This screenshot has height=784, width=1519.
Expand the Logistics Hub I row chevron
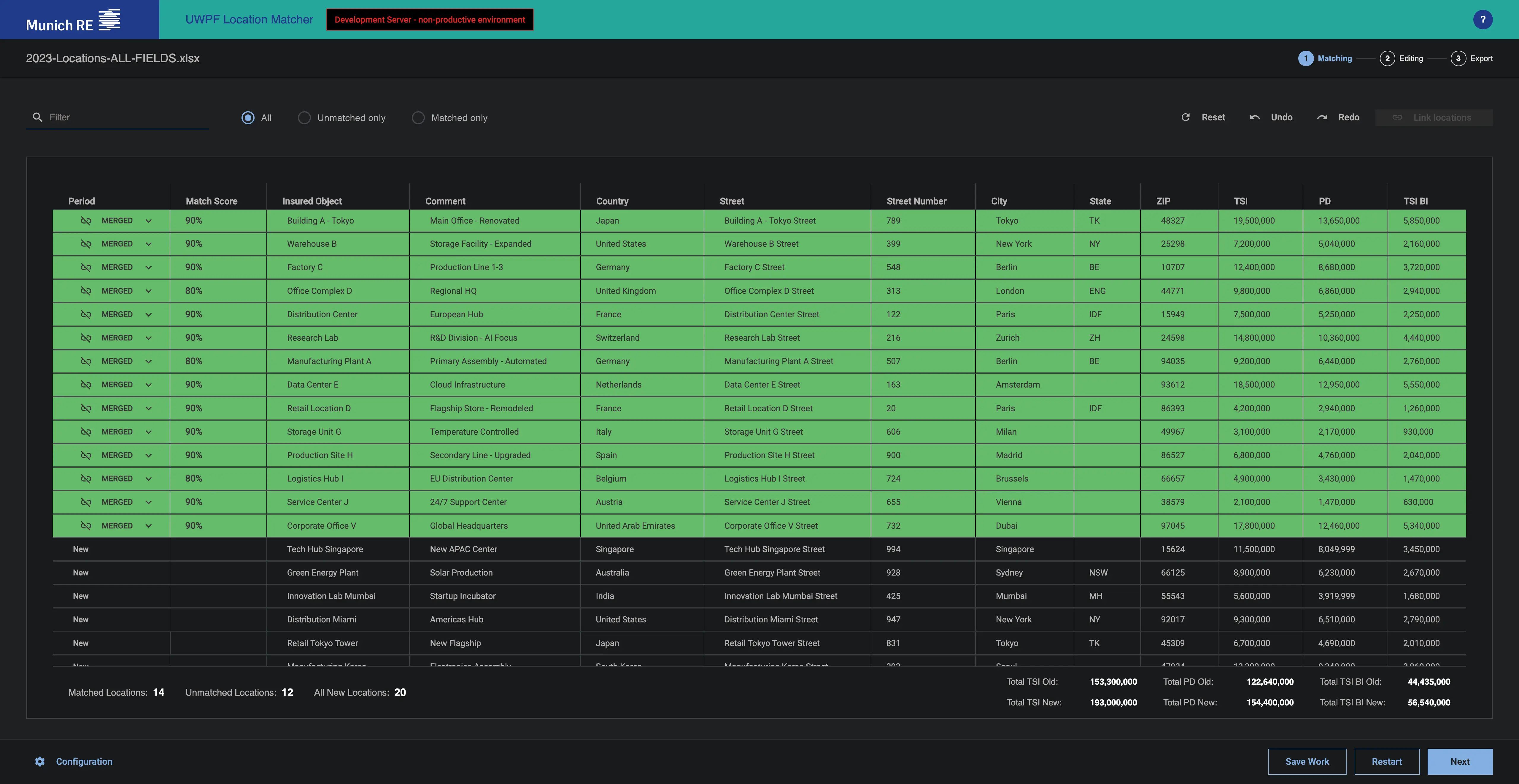tap(149, 479)
